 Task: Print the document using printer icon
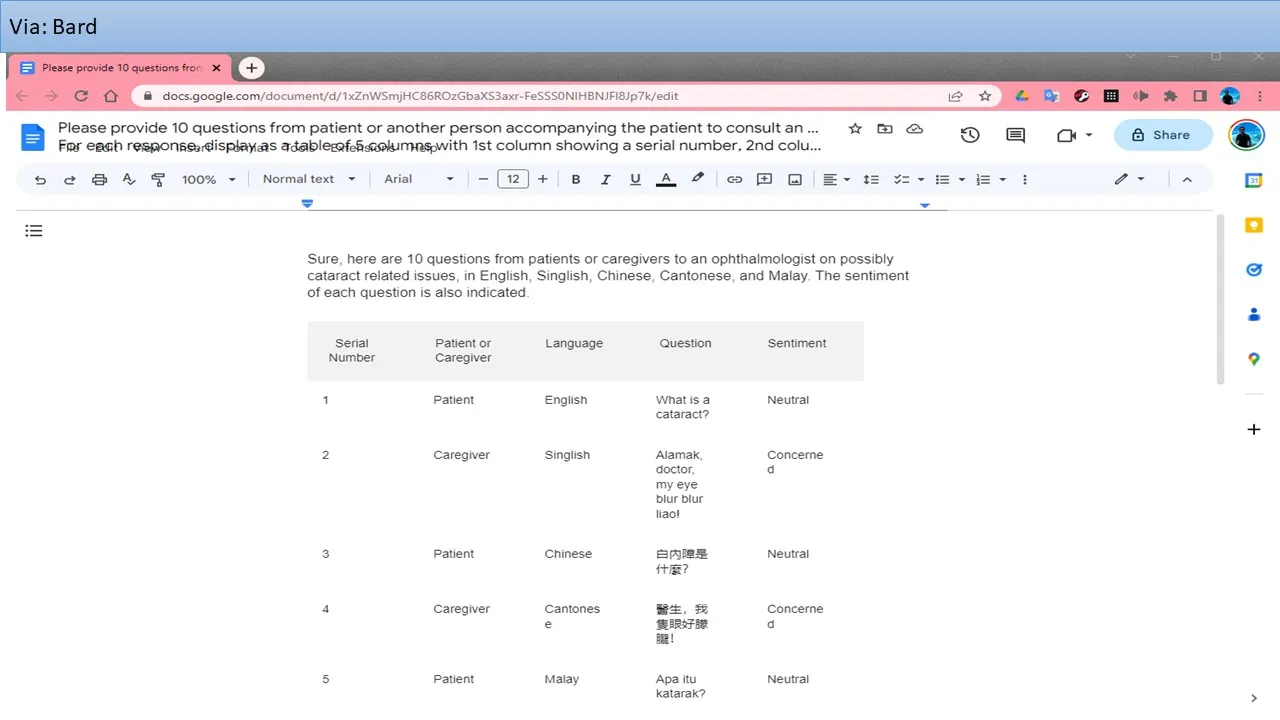coord(99,179)
